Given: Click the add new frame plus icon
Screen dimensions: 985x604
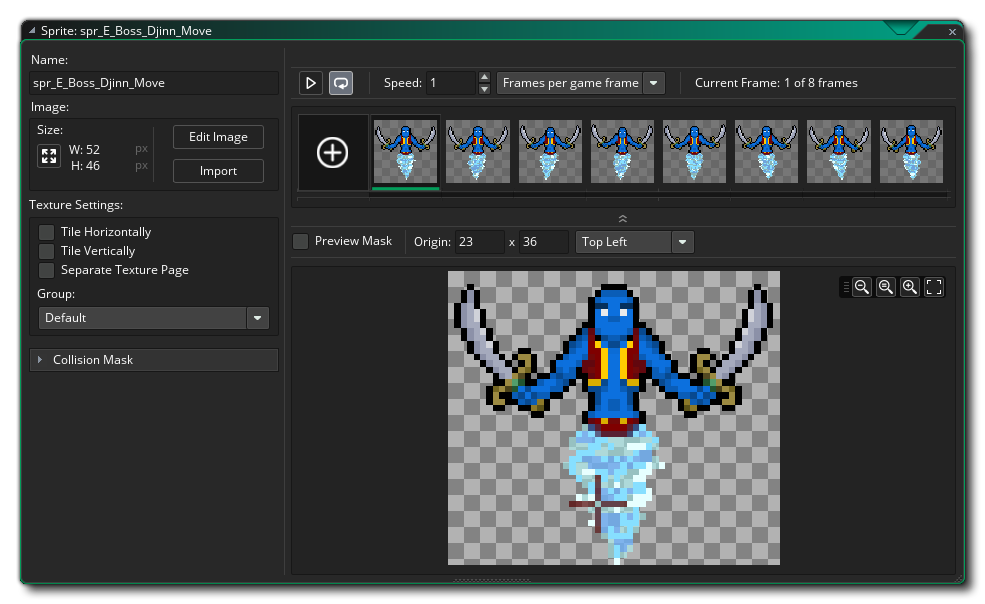Looking at the screenshot, I should click(x=332, y=153).
